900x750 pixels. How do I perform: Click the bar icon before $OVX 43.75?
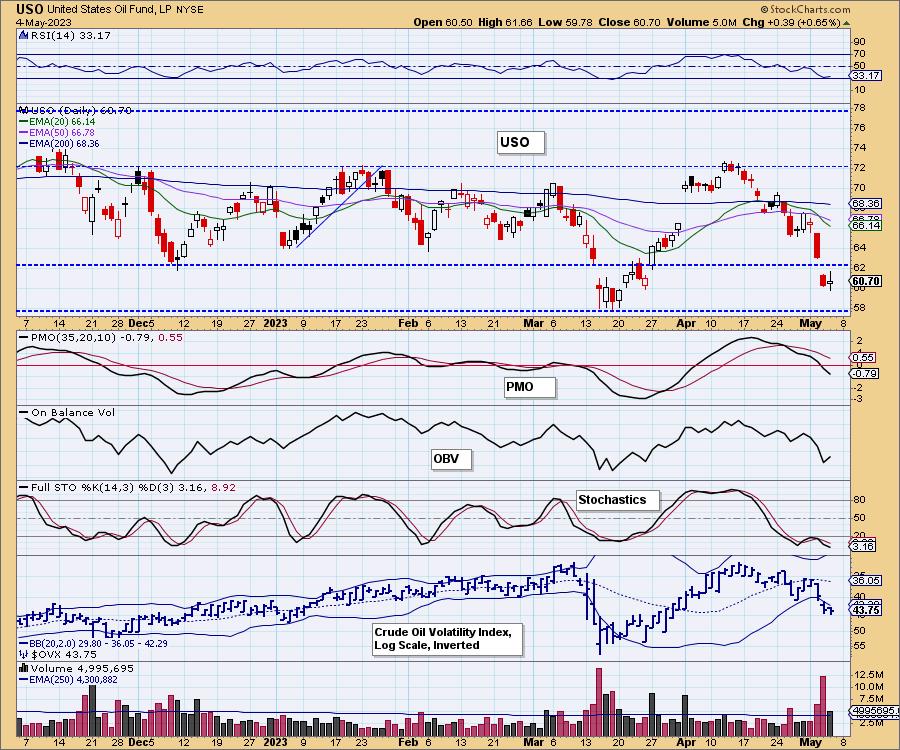pos(23,654)
